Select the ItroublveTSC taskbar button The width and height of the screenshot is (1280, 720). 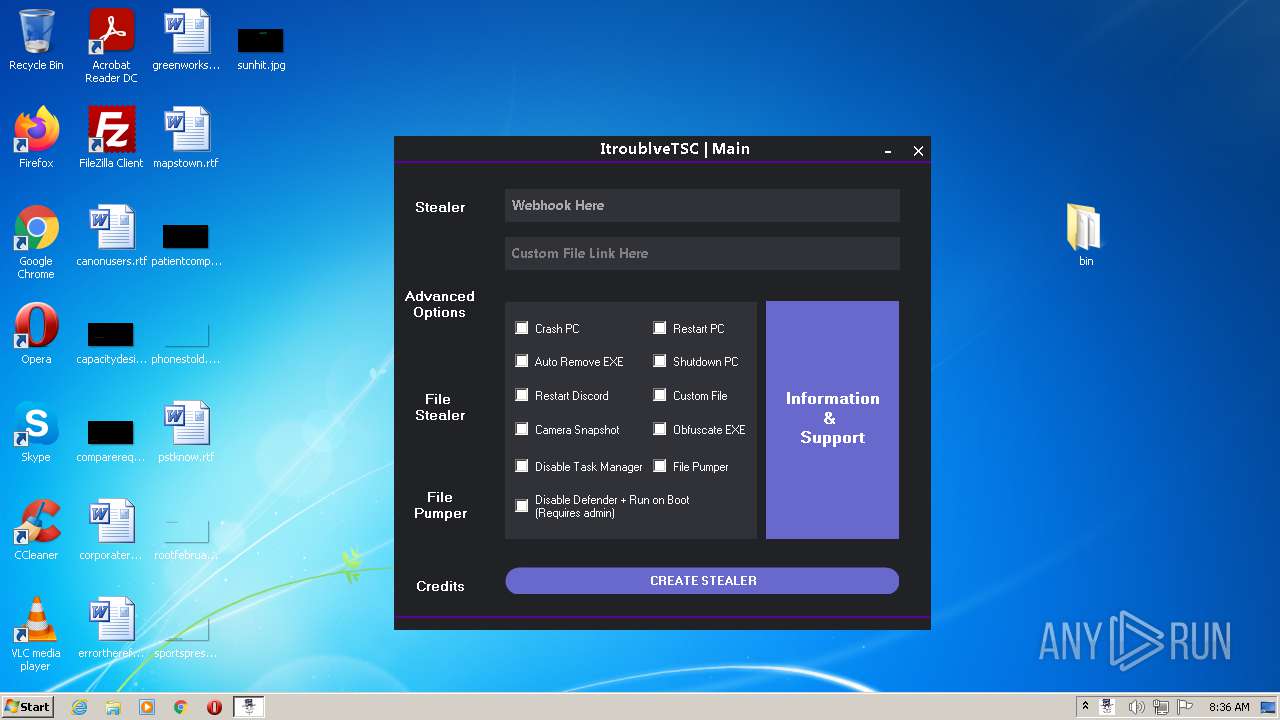click(x=249, y=707)
